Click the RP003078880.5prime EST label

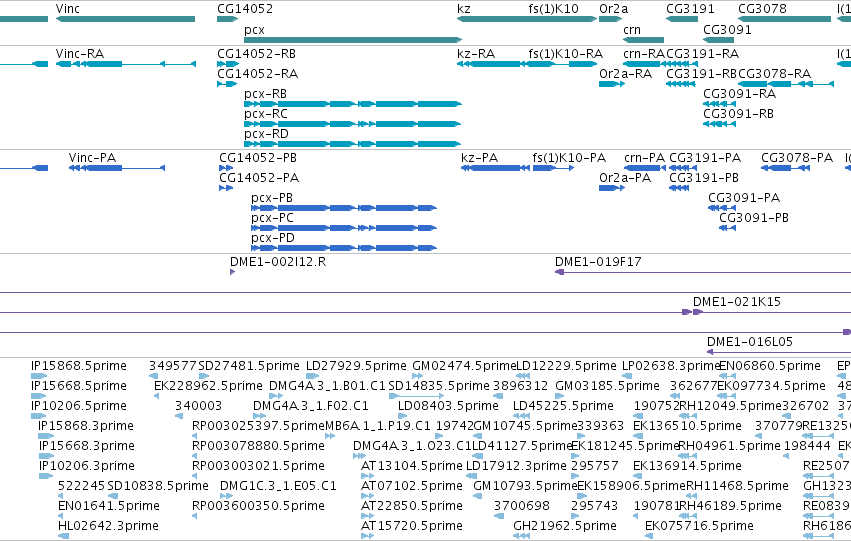tap(258, 445)
